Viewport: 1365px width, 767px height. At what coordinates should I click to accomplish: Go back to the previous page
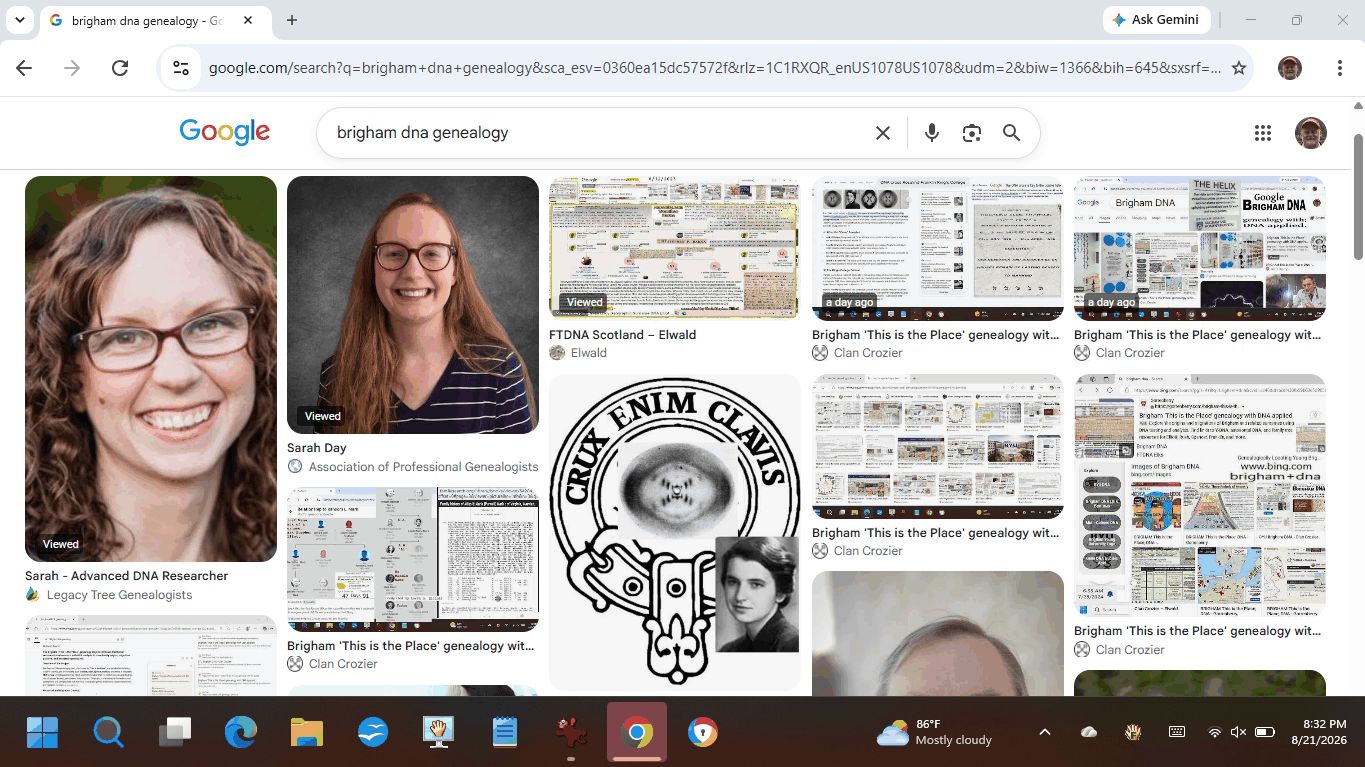coord(24,68)
